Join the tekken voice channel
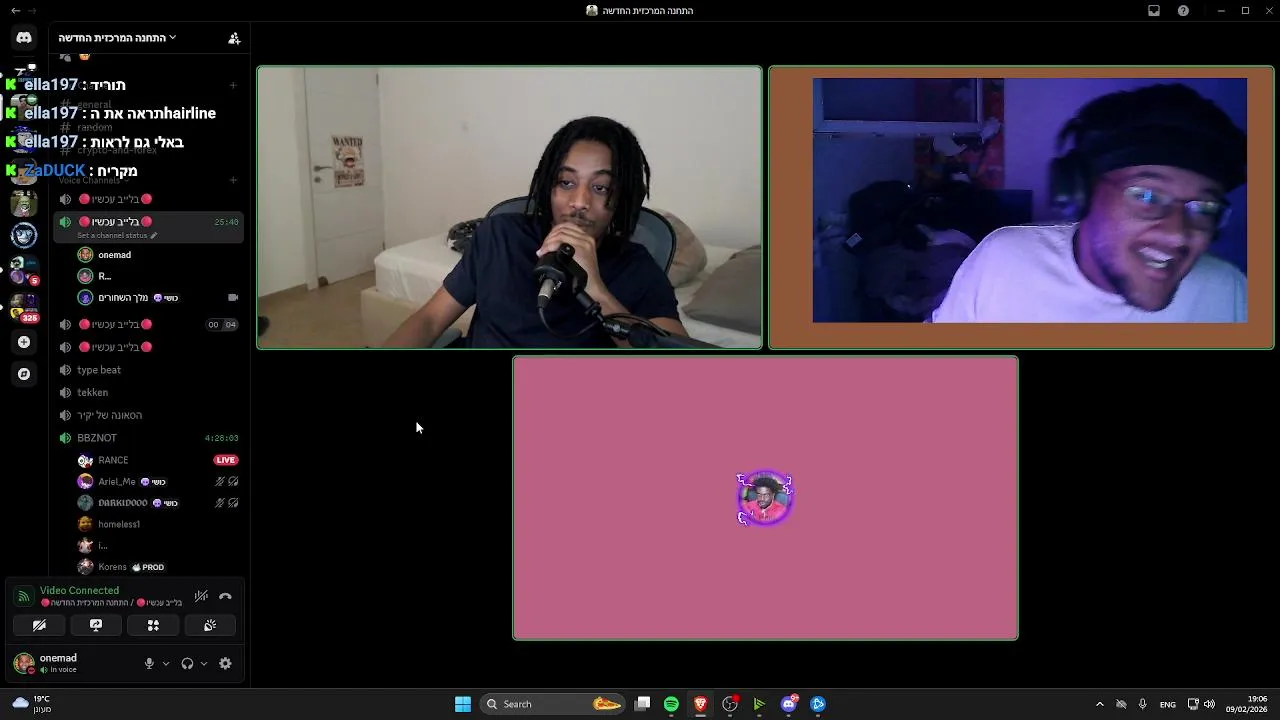 coord(148,392)
